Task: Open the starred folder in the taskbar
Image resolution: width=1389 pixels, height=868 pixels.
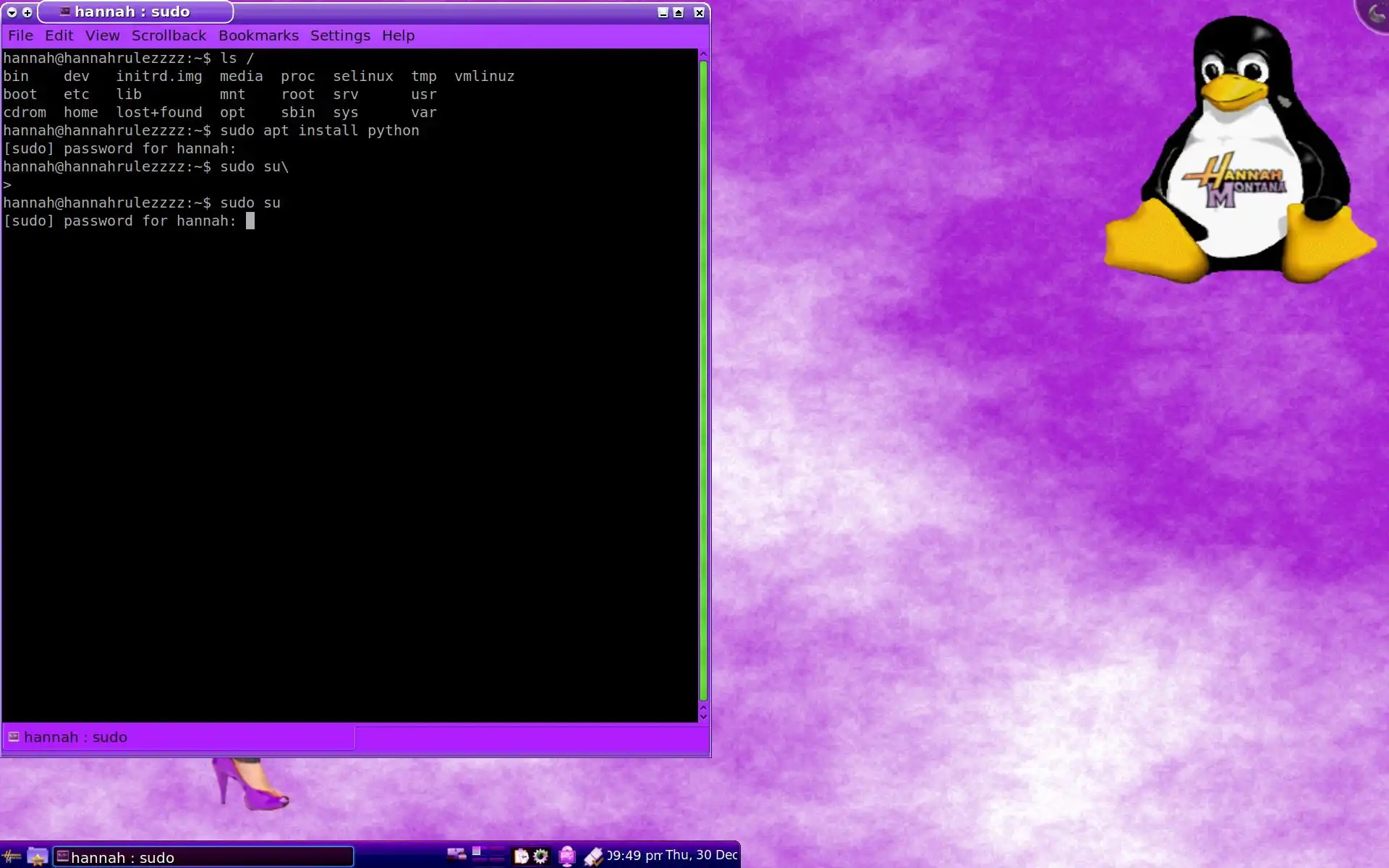Action: (37, 856)
